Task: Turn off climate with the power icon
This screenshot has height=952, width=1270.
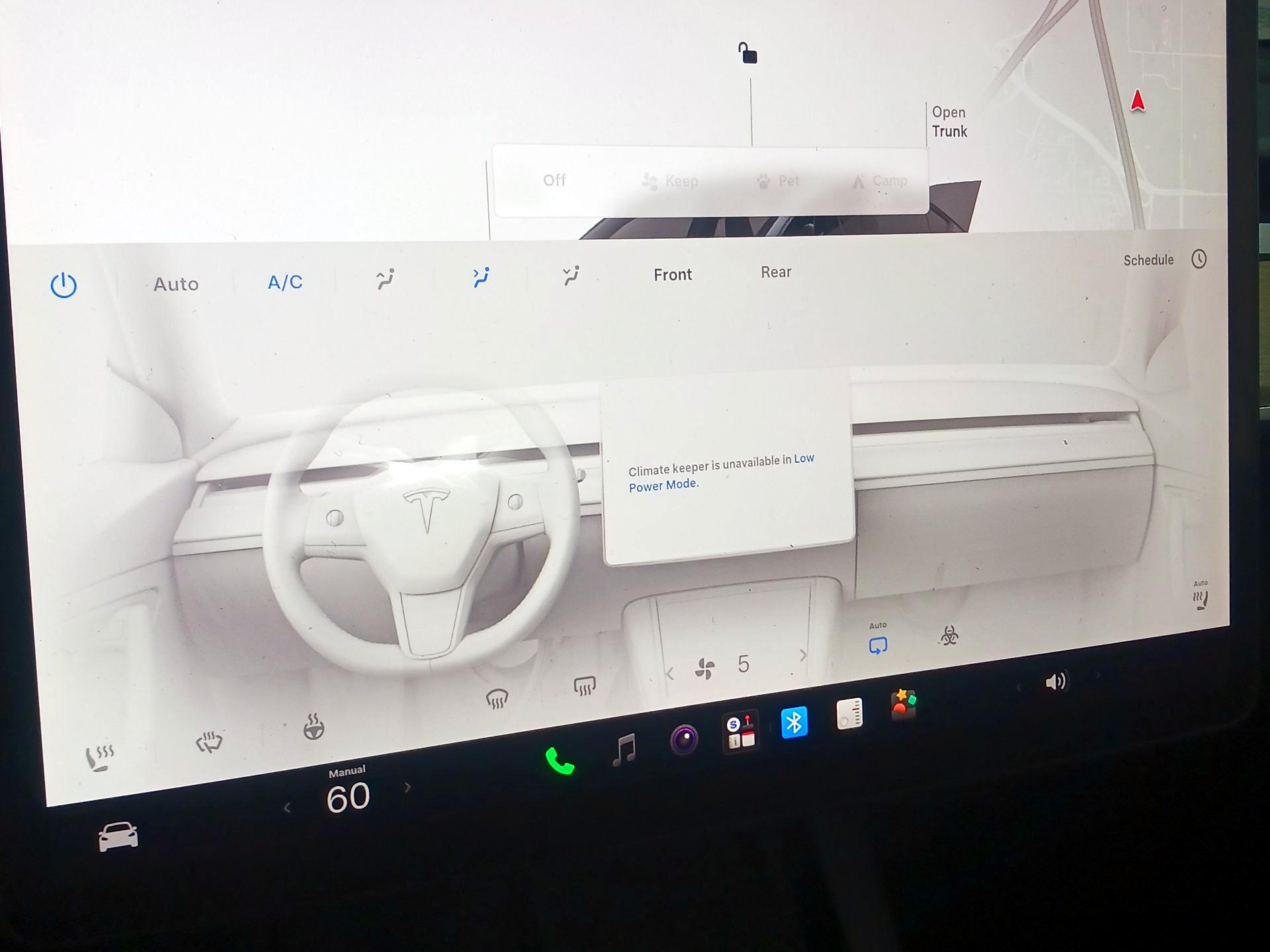Action: (x=63, y=285)
